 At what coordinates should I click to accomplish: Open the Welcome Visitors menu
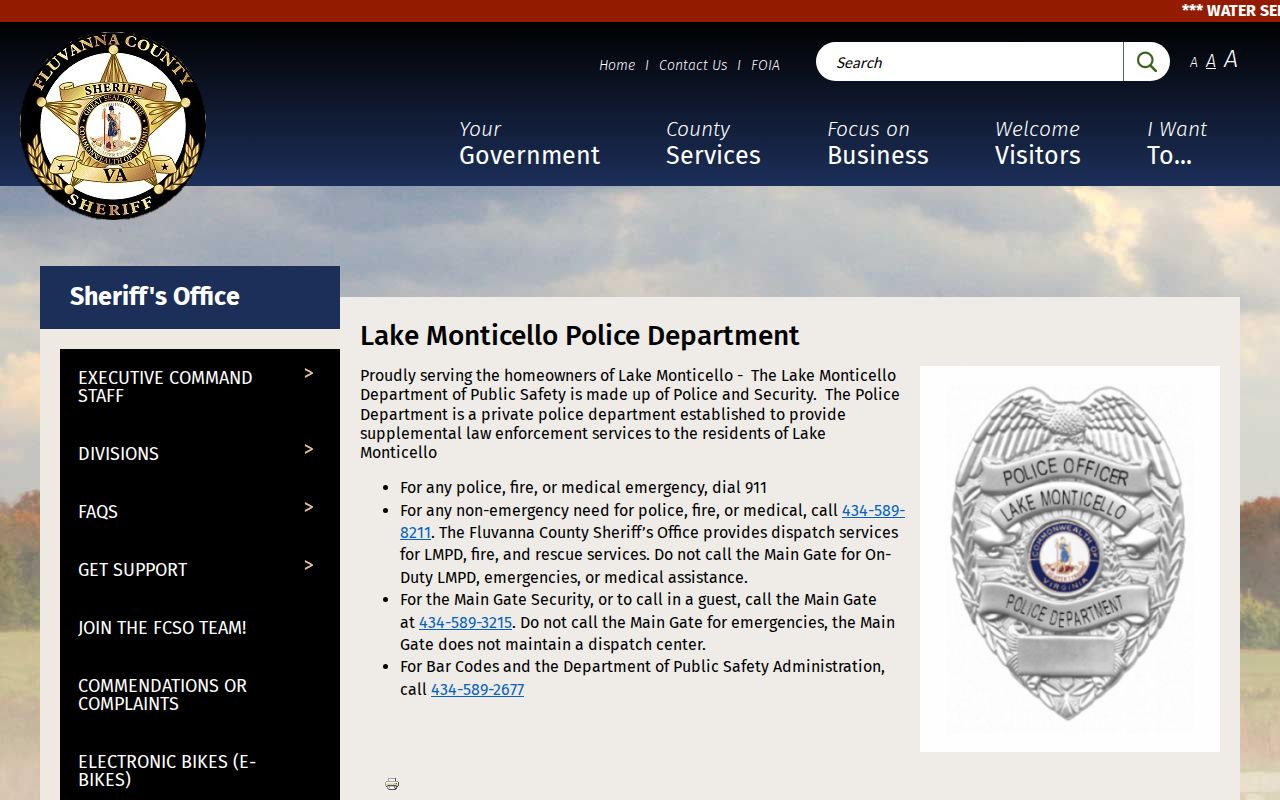click(x=1038, y=143)
